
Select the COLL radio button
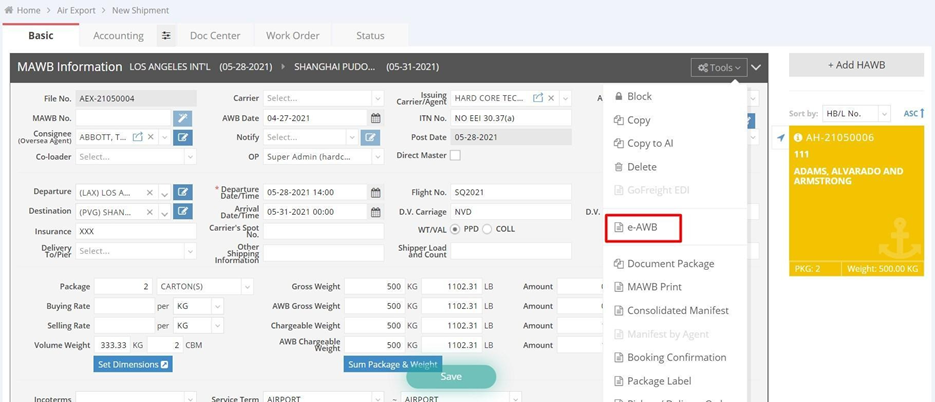point(487,229)
